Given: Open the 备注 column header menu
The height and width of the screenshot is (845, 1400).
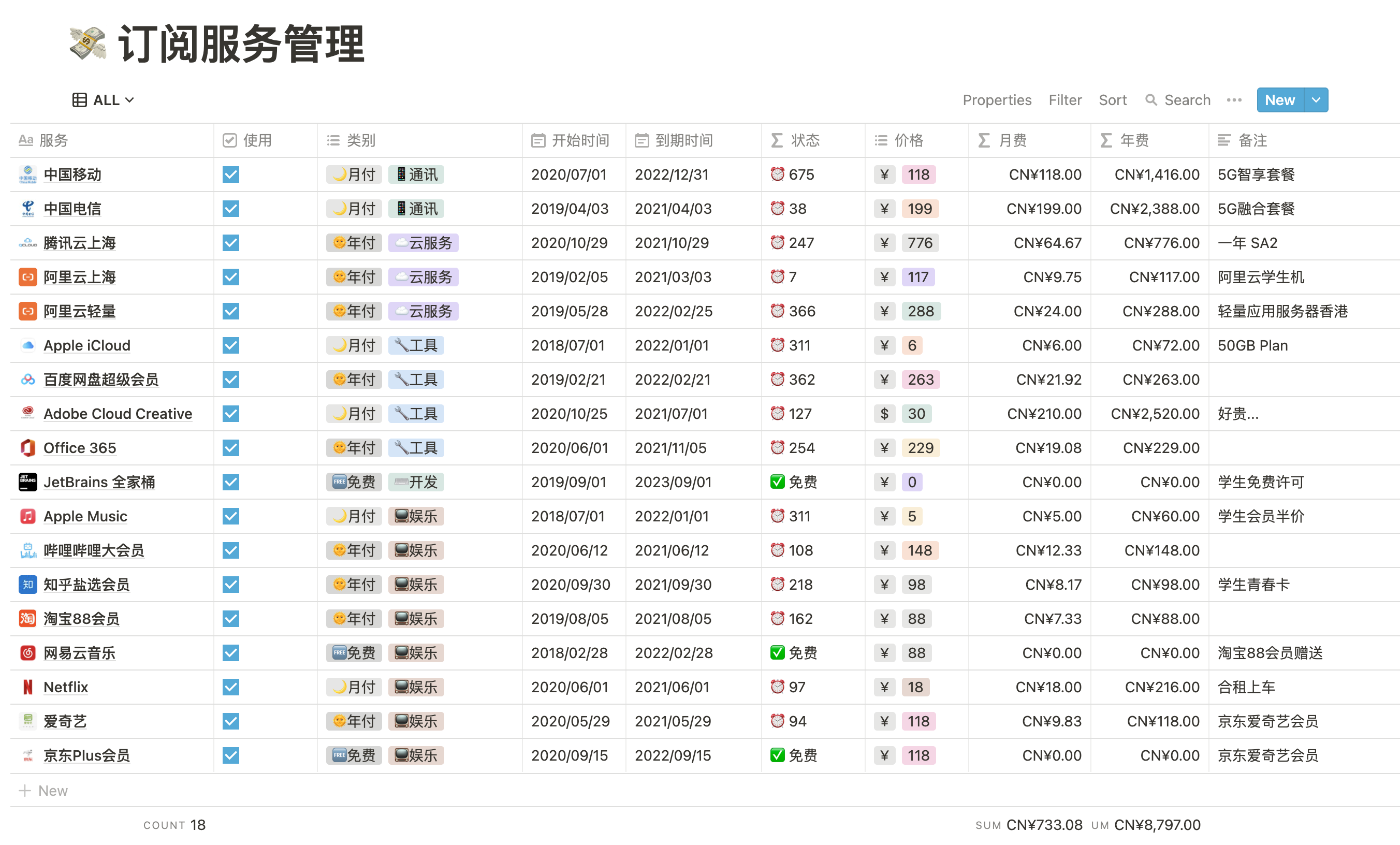Looking at the screenshot, I should point(1304,140).
